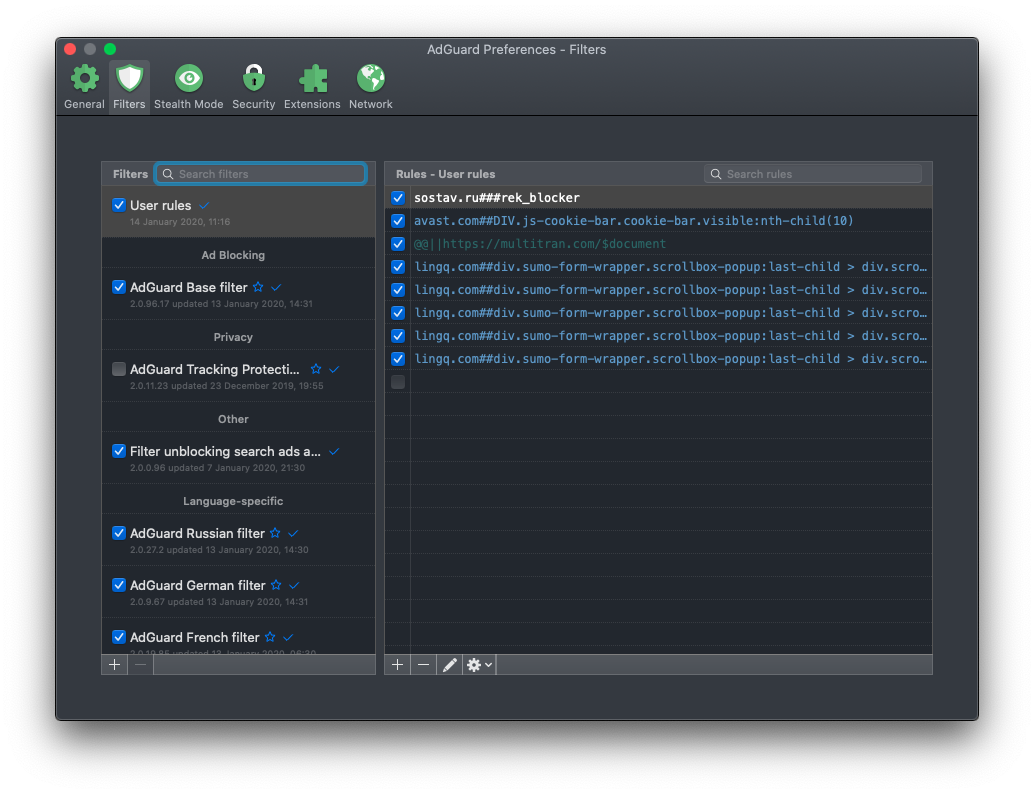
Task: Open the Extensions puzzle piece icon
Action: pos(313,78)
